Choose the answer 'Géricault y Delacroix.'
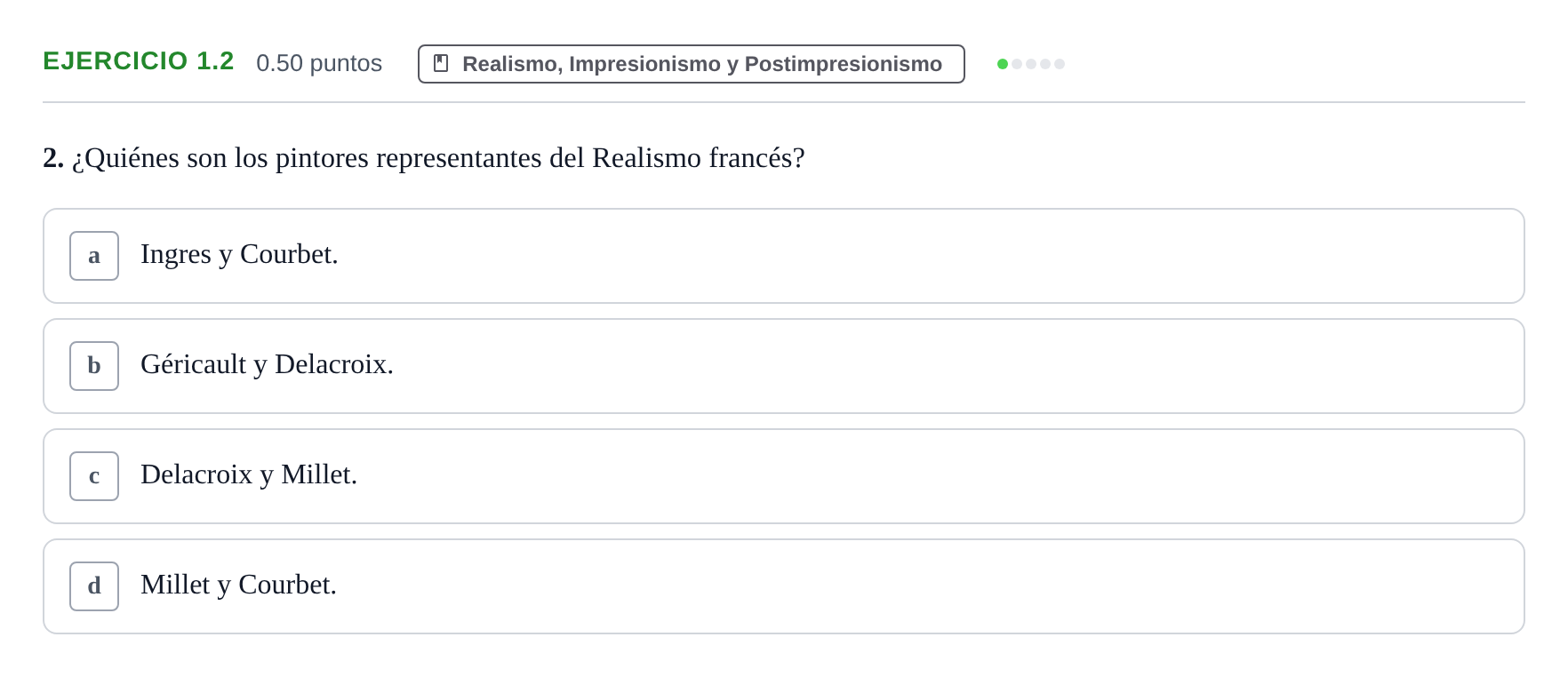The image size is (1568, 677). click(267, 365)
